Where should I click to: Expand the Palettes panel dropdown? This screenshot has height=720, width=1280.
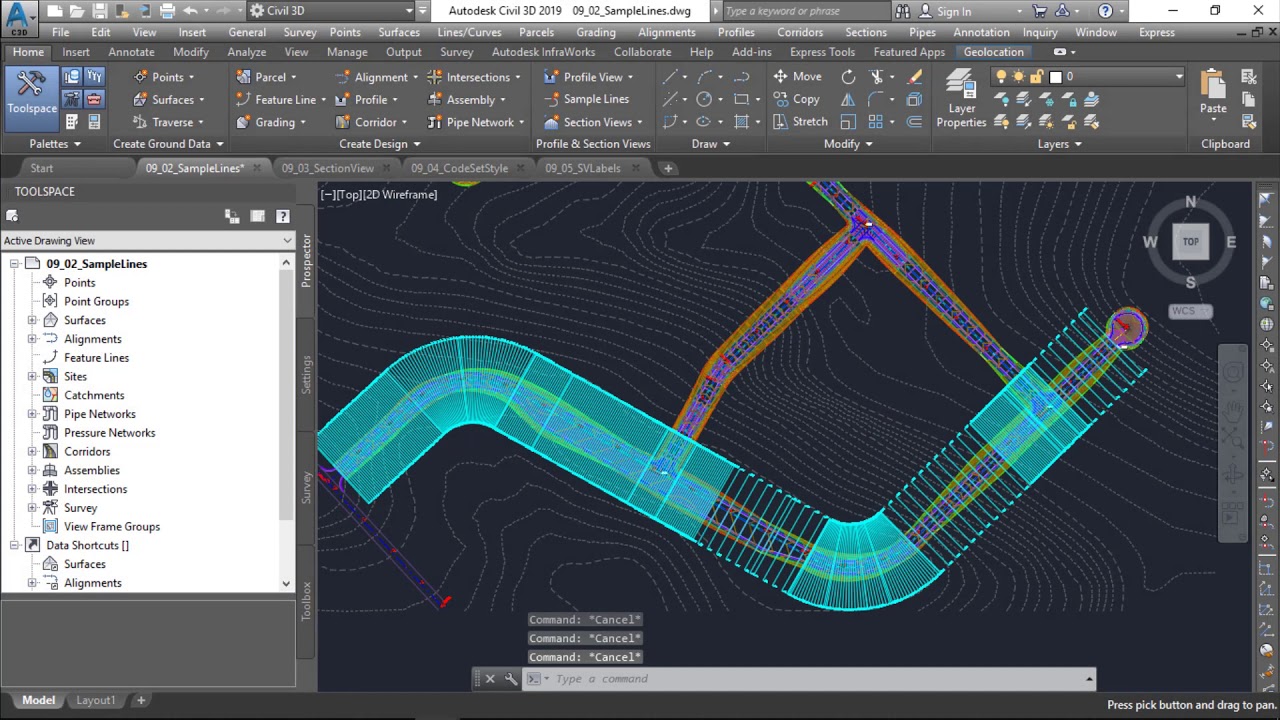[x=55, y=144]
